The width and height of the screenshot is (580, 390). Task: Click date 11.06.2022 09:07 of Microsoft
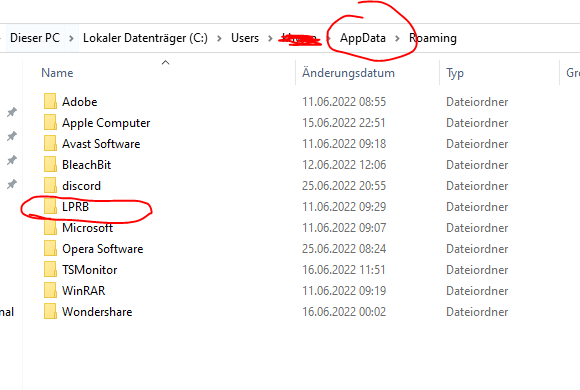[344, 228]
